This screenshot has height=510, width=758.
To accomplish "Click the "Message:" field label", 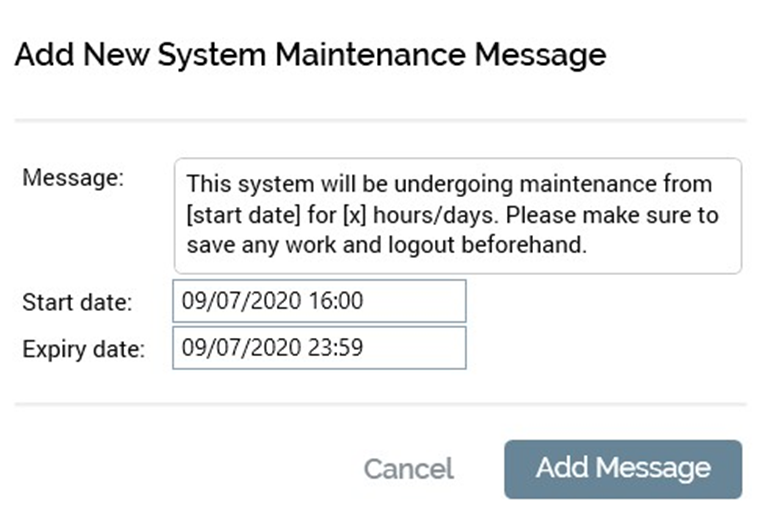I will 72,177.
